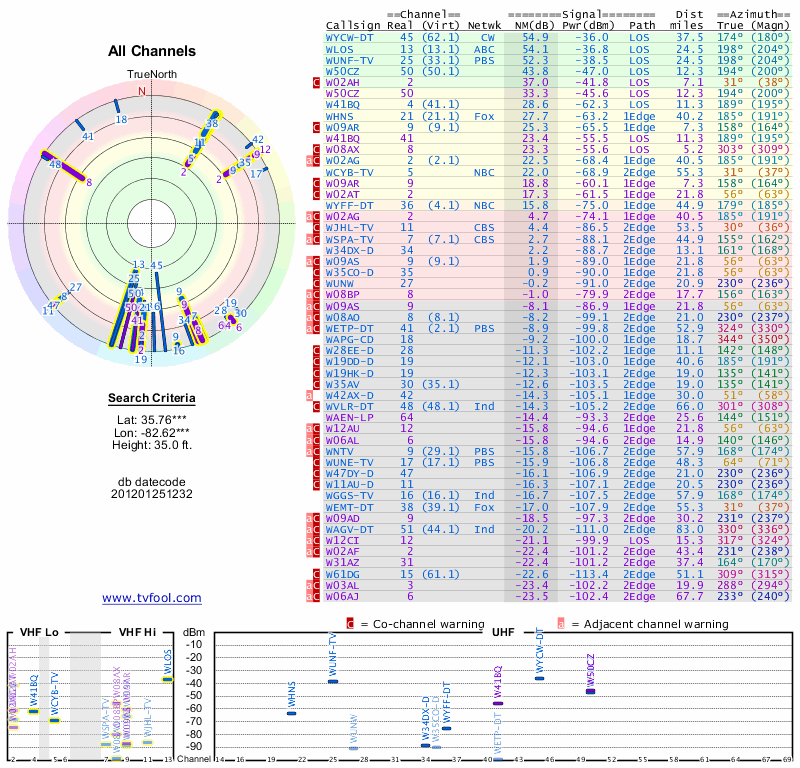This screenshot has width=800, height=768.
Task: Click co-channel C icon beside W02AT
Action: point(316,194)
